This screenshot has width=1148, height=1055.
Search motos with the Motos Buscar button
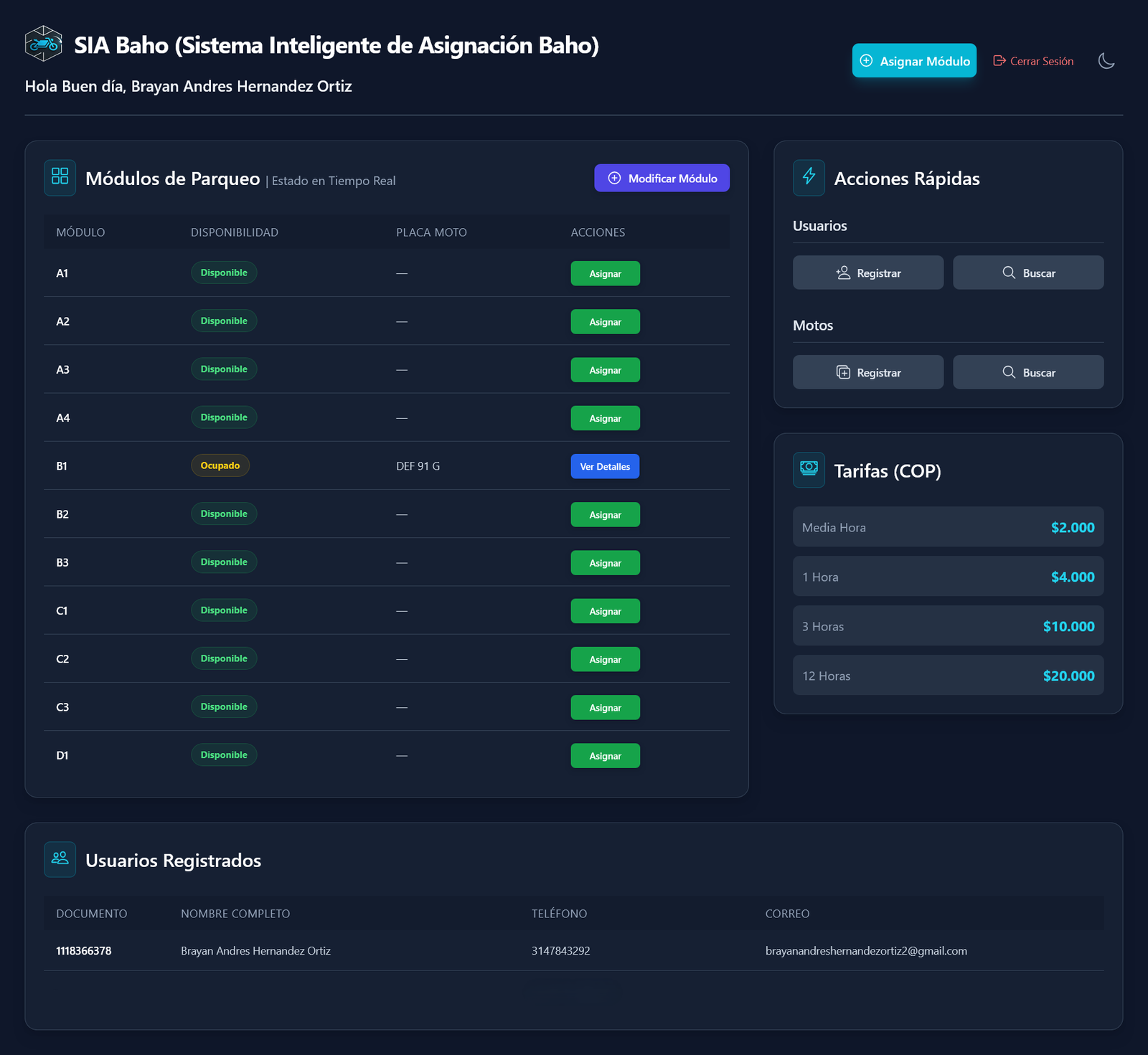click(x=1027, y=372)
